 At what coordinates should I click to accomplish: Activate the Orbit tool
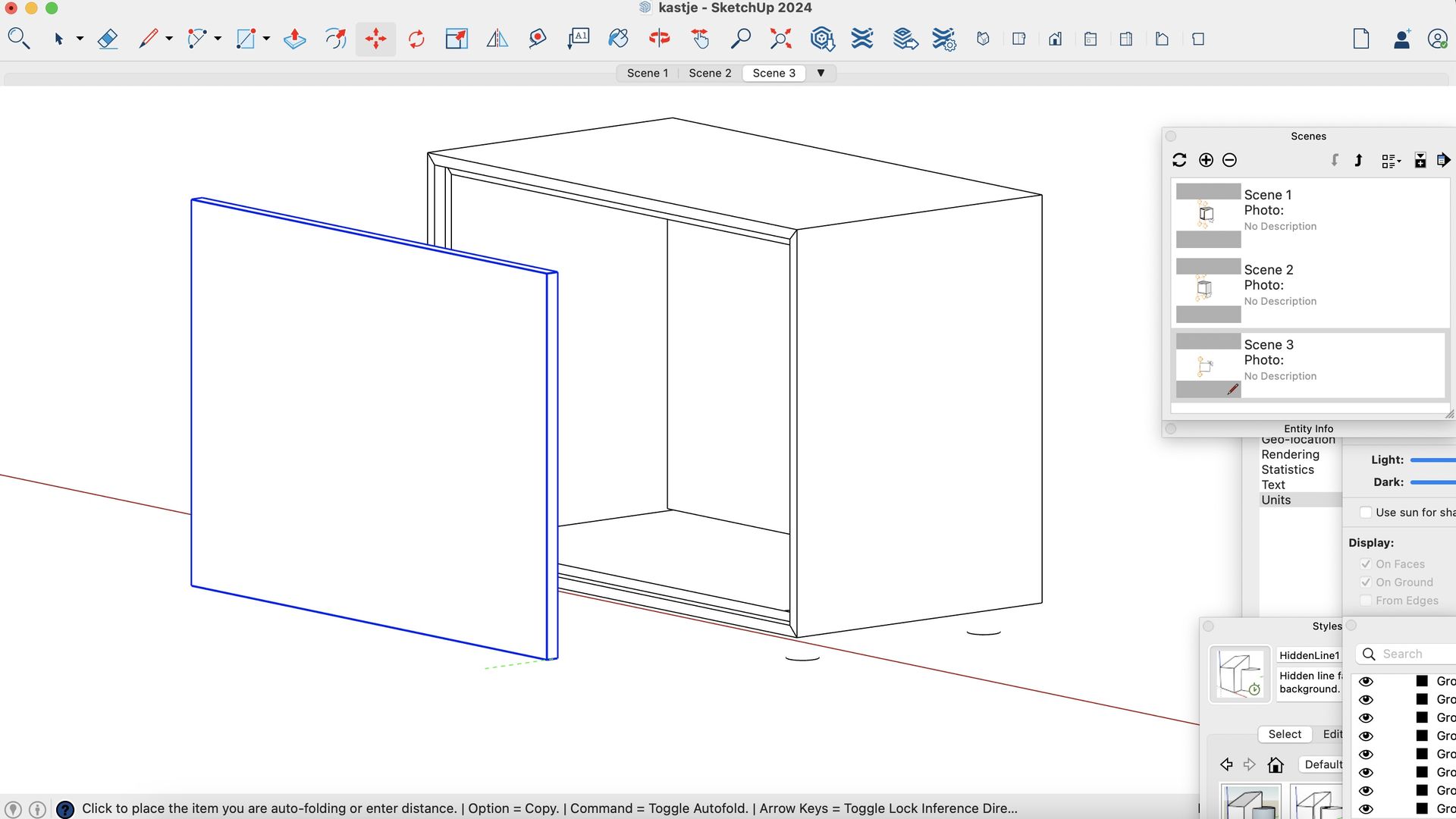[659, 39]
